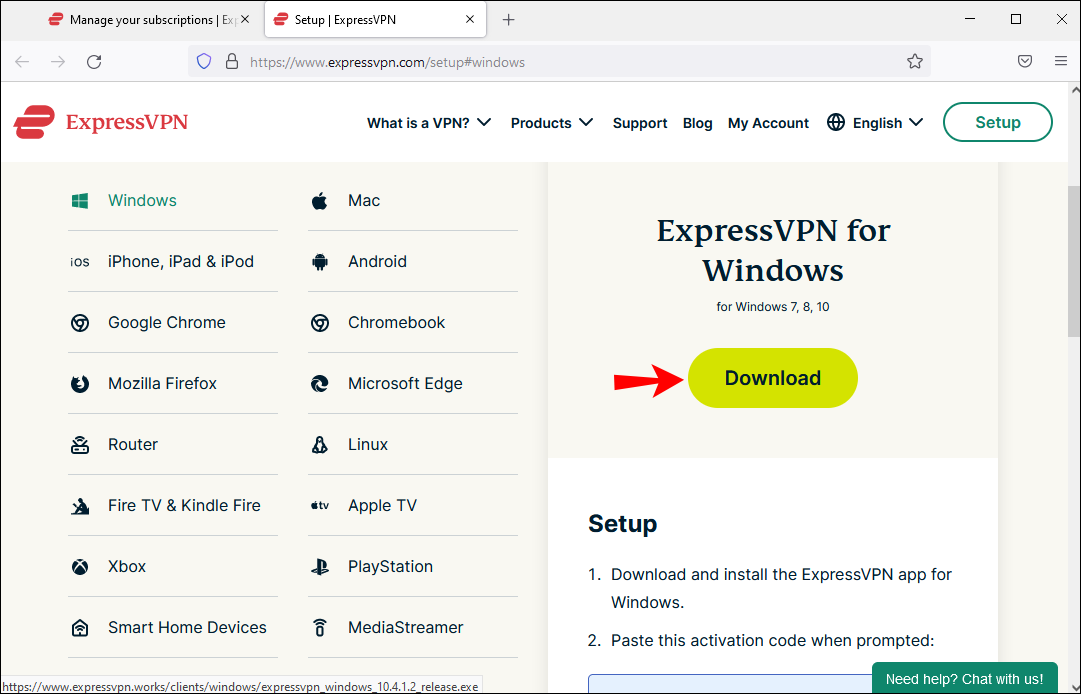Select the Linux penguin icon

320,445
